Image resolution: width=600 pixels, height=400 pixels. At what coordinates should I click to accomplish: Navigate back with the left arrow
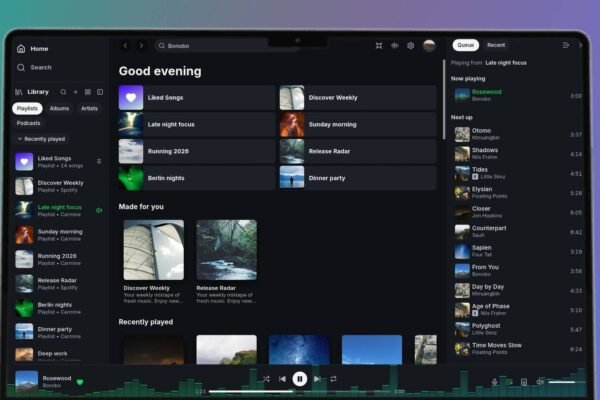[x=125, y=46]
